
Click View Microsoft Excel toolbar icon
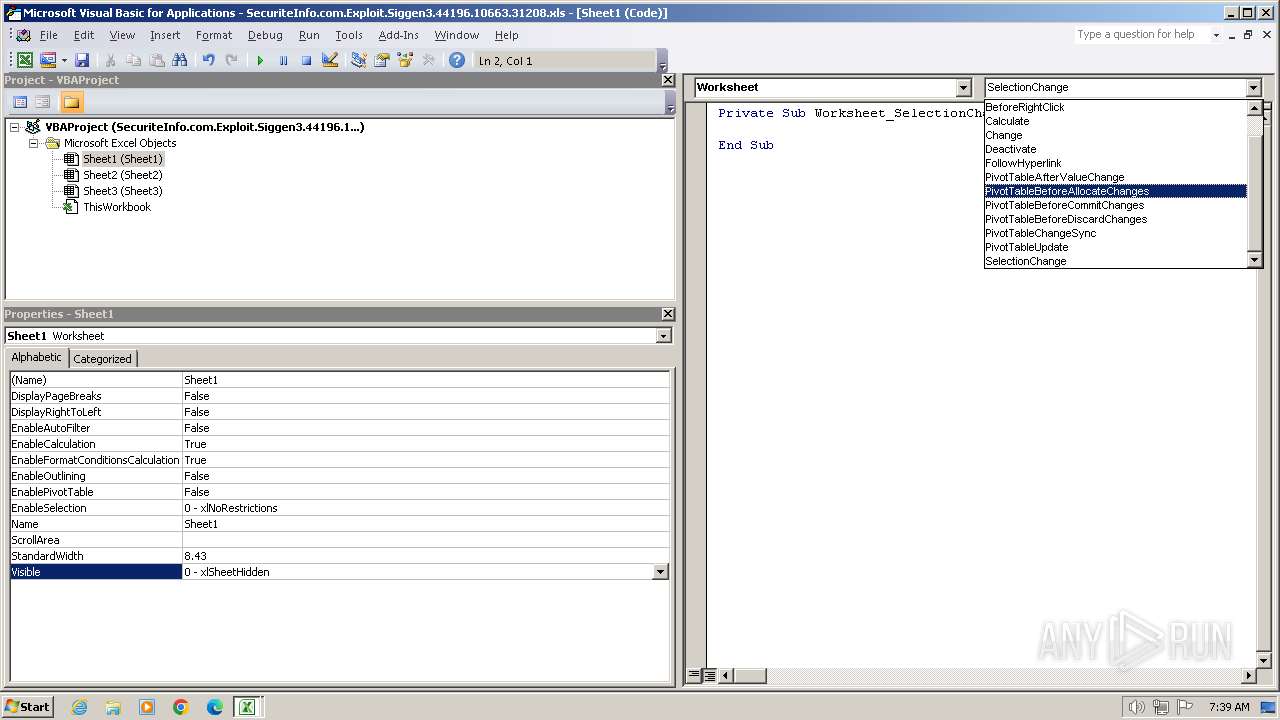[24, 60]
